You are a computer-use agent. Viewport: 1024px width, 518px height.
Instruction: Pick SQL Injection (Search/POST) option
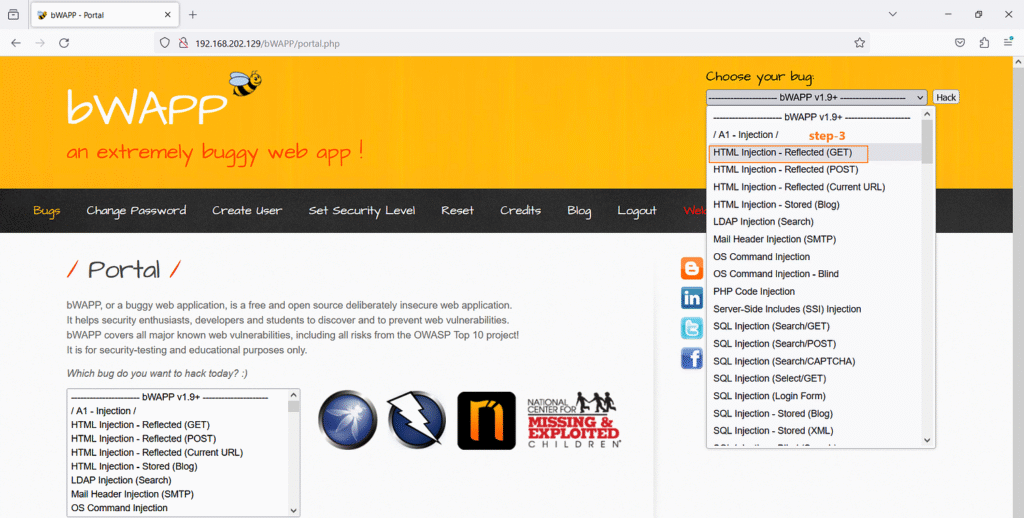point(814,344)
